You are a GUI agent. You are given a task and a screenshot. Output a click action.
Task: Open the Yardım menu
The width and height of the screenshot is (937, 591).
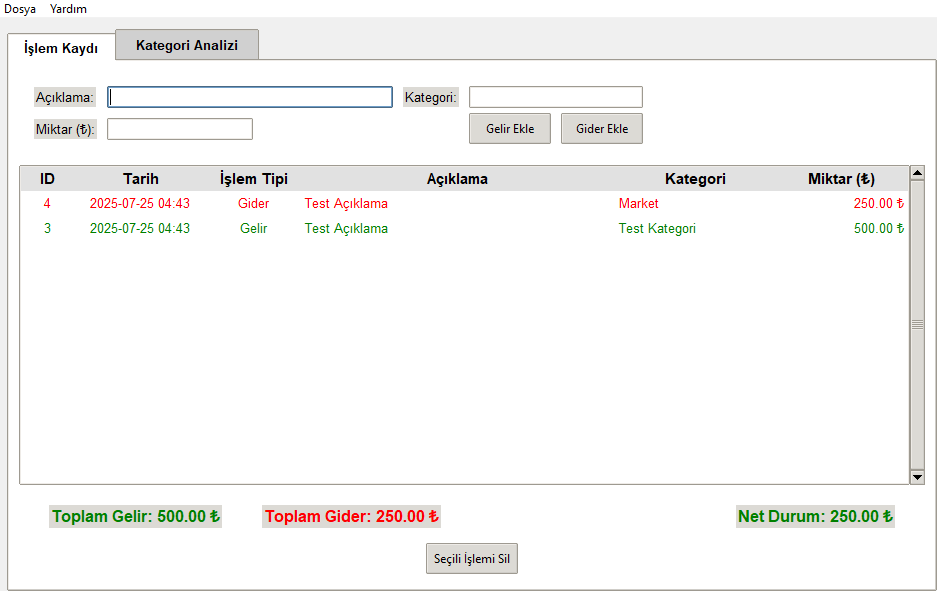[x=68, y=9]
